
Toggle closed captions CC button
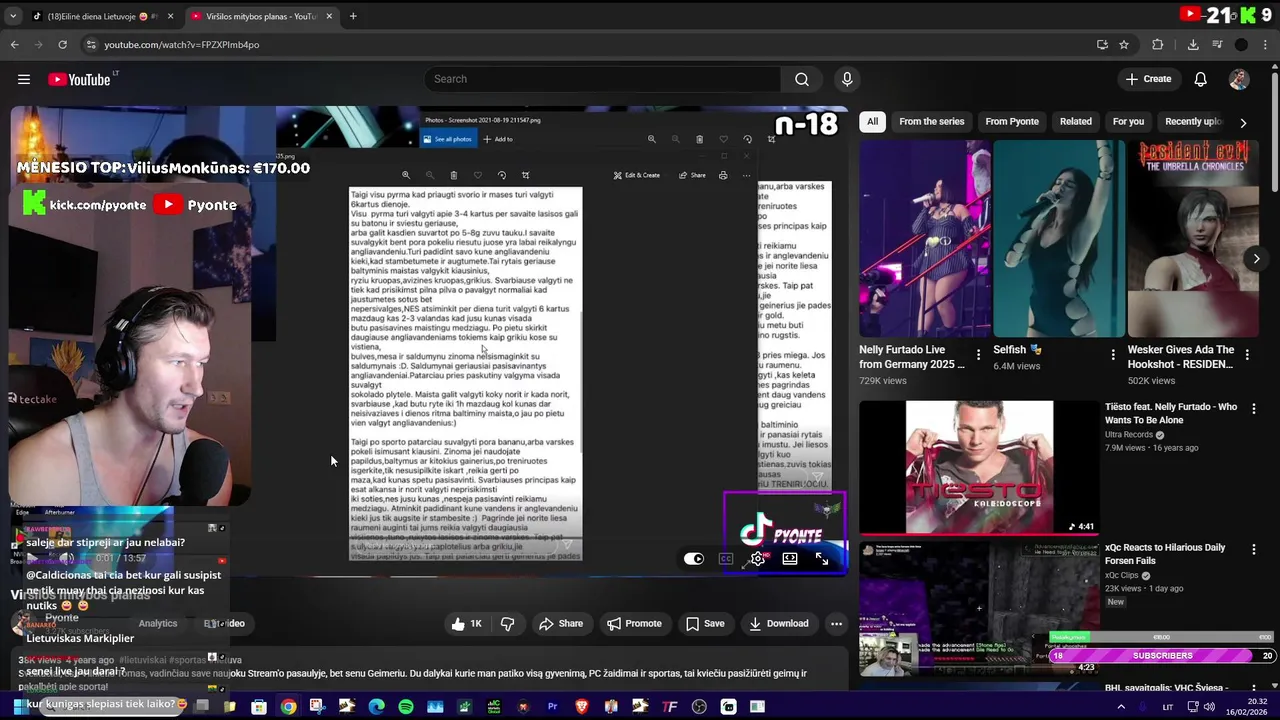(726, 559)
